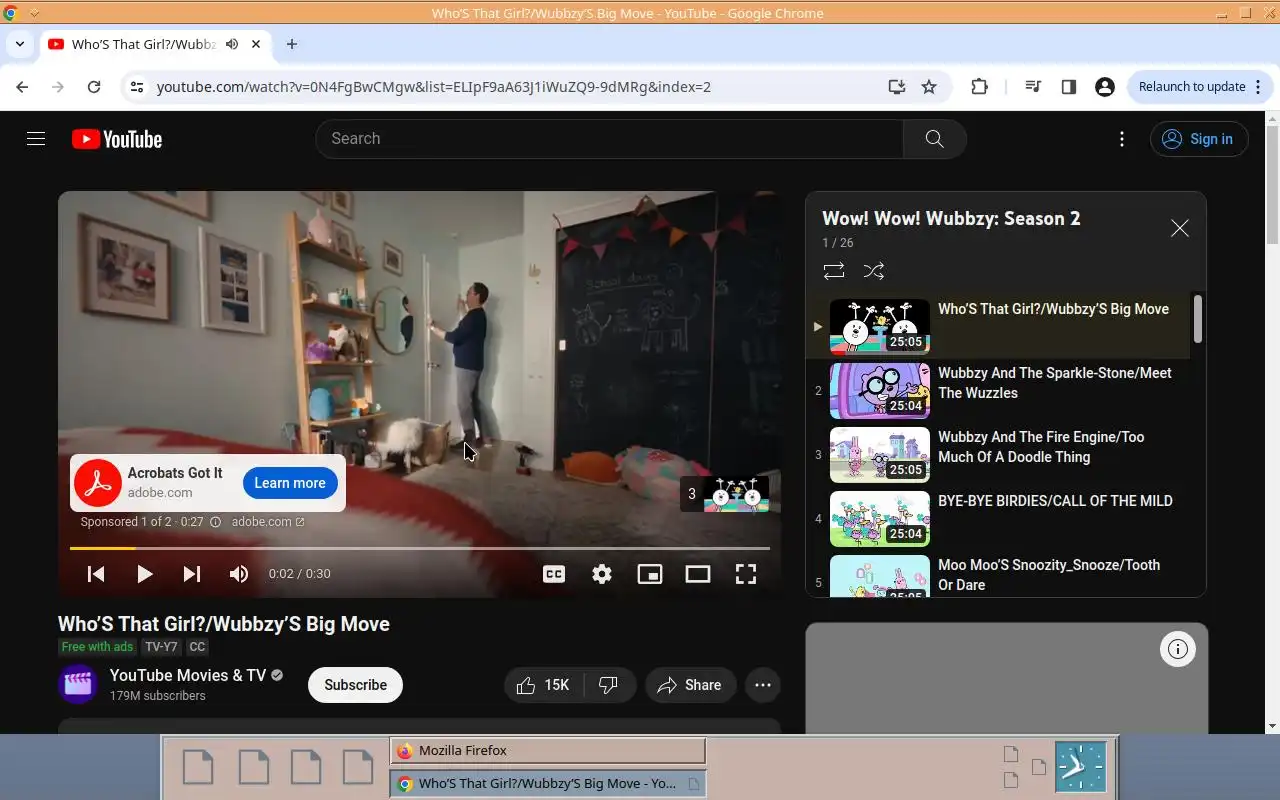Click the playlist panel scrollbar

(x=1197, y=320)
